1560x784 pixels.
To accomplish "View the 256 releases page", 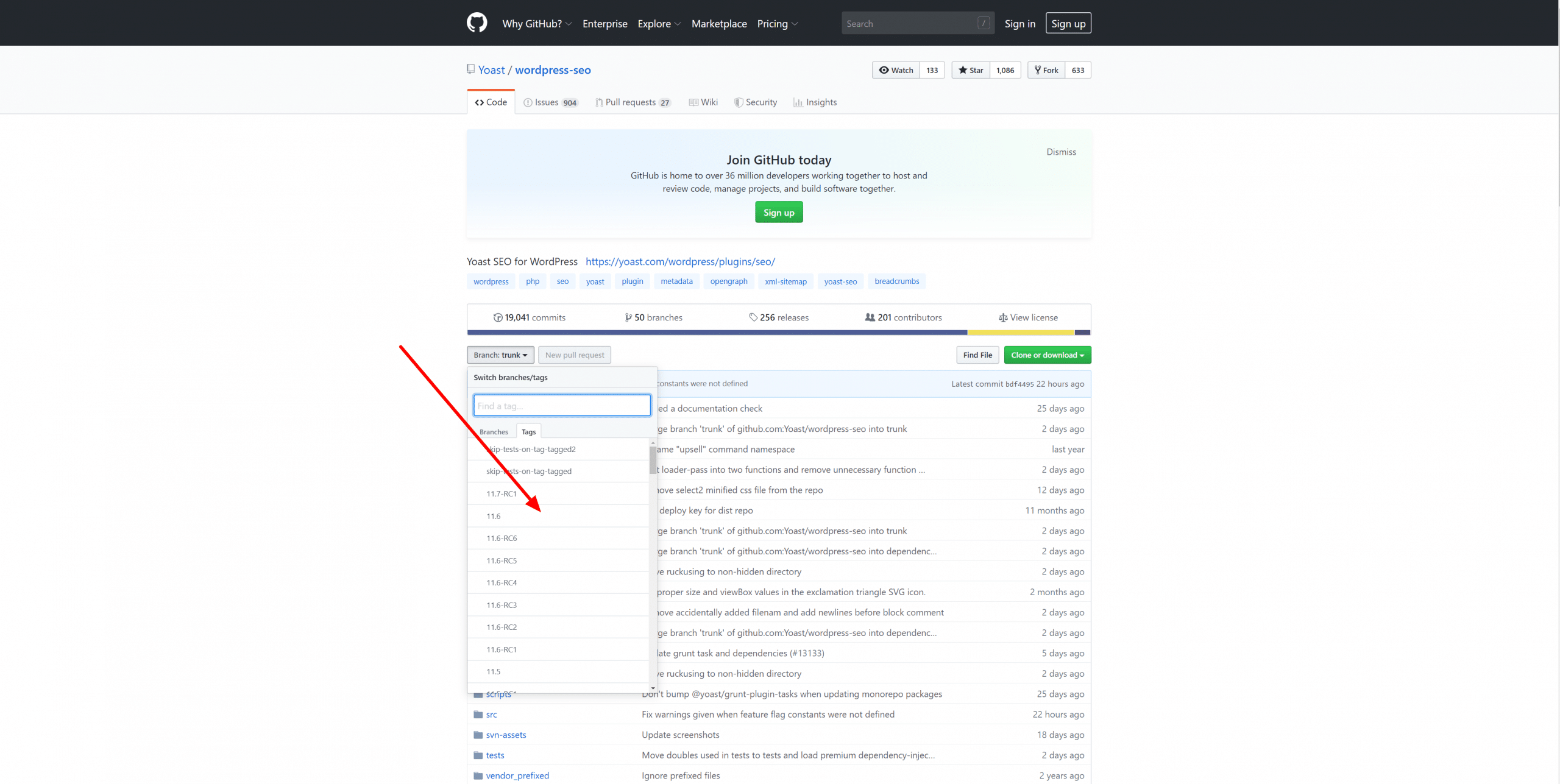I will click(x=779, y=317).
